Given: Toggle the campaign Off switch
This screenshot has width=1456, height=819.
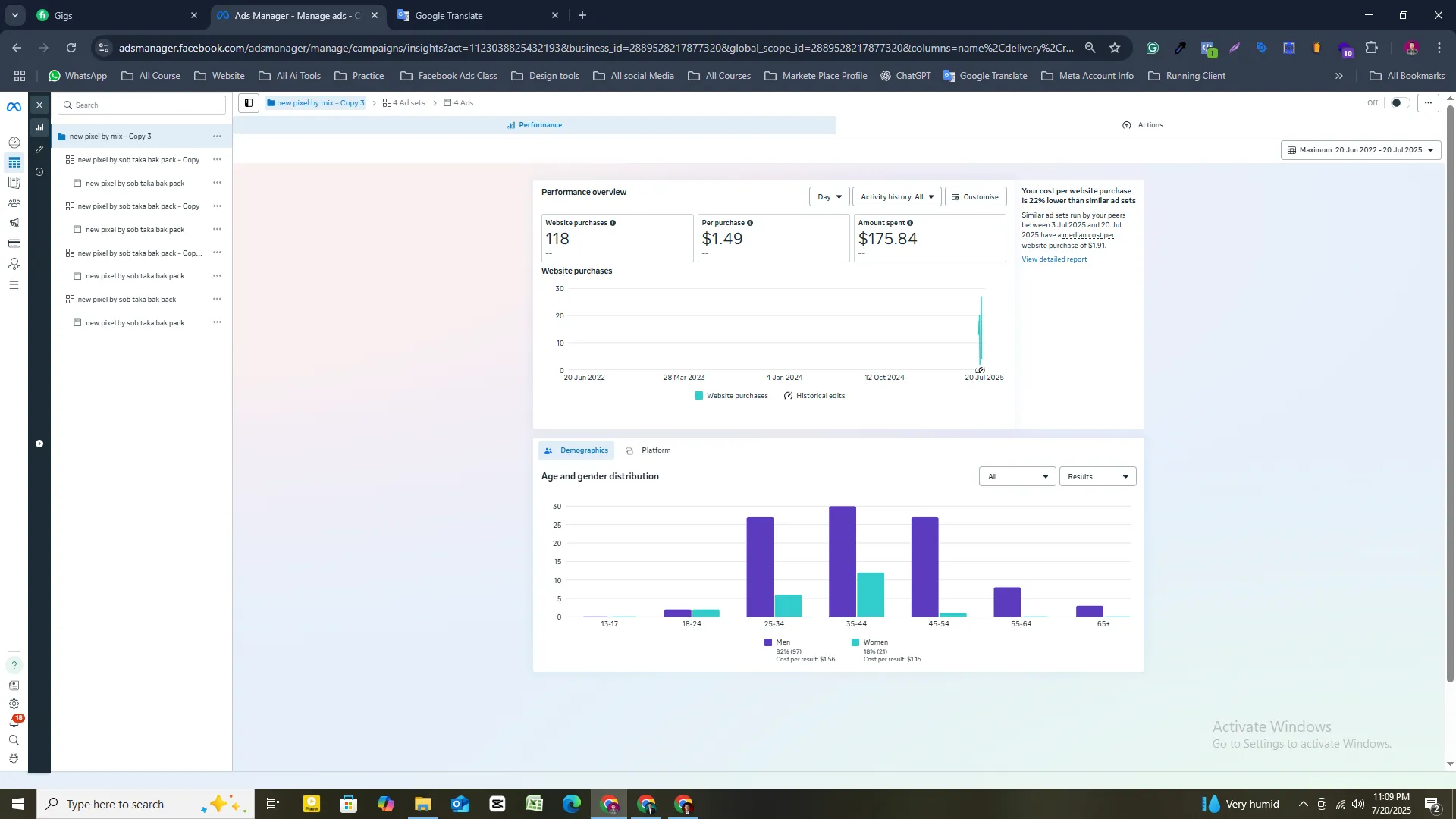Looking at the screenshot, I should (x=1399, y=103).
